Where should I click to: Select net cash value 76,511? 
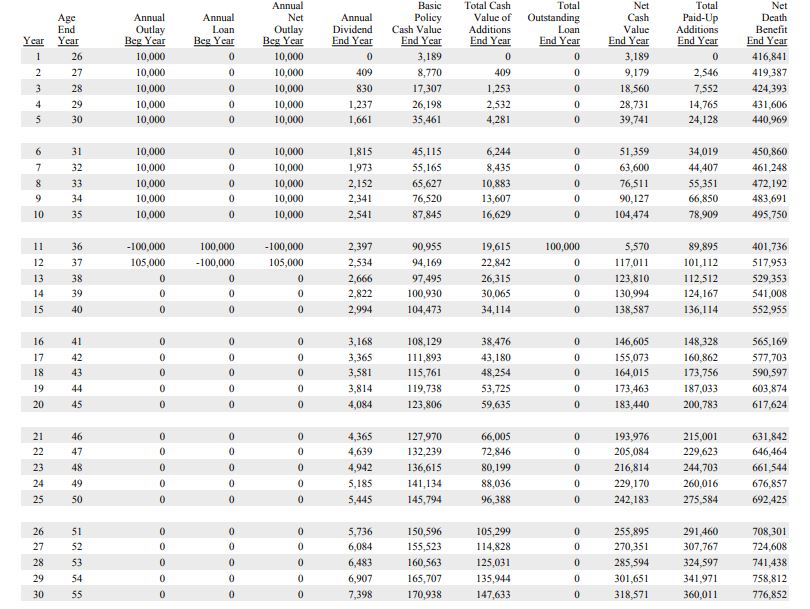(x=634, y=184)
